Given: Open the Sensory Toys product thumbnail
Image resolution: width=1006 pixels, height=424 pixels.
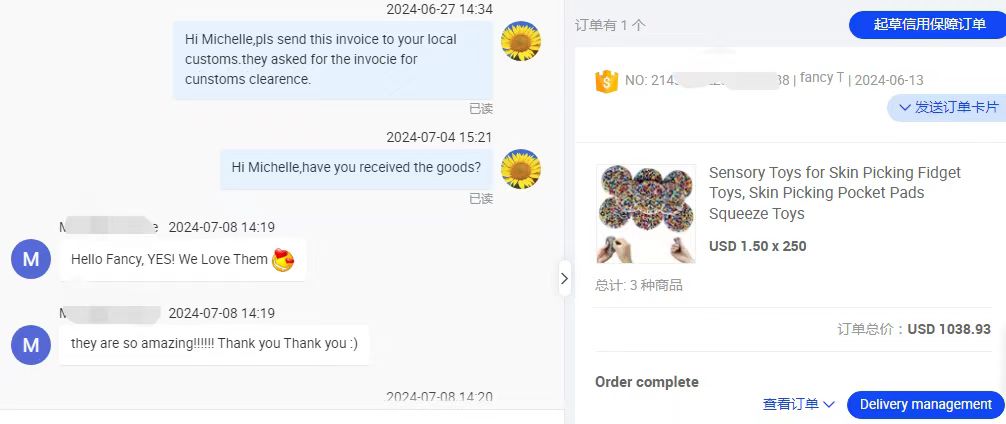Looking at the screenshot, I should [x=645, y=214].
